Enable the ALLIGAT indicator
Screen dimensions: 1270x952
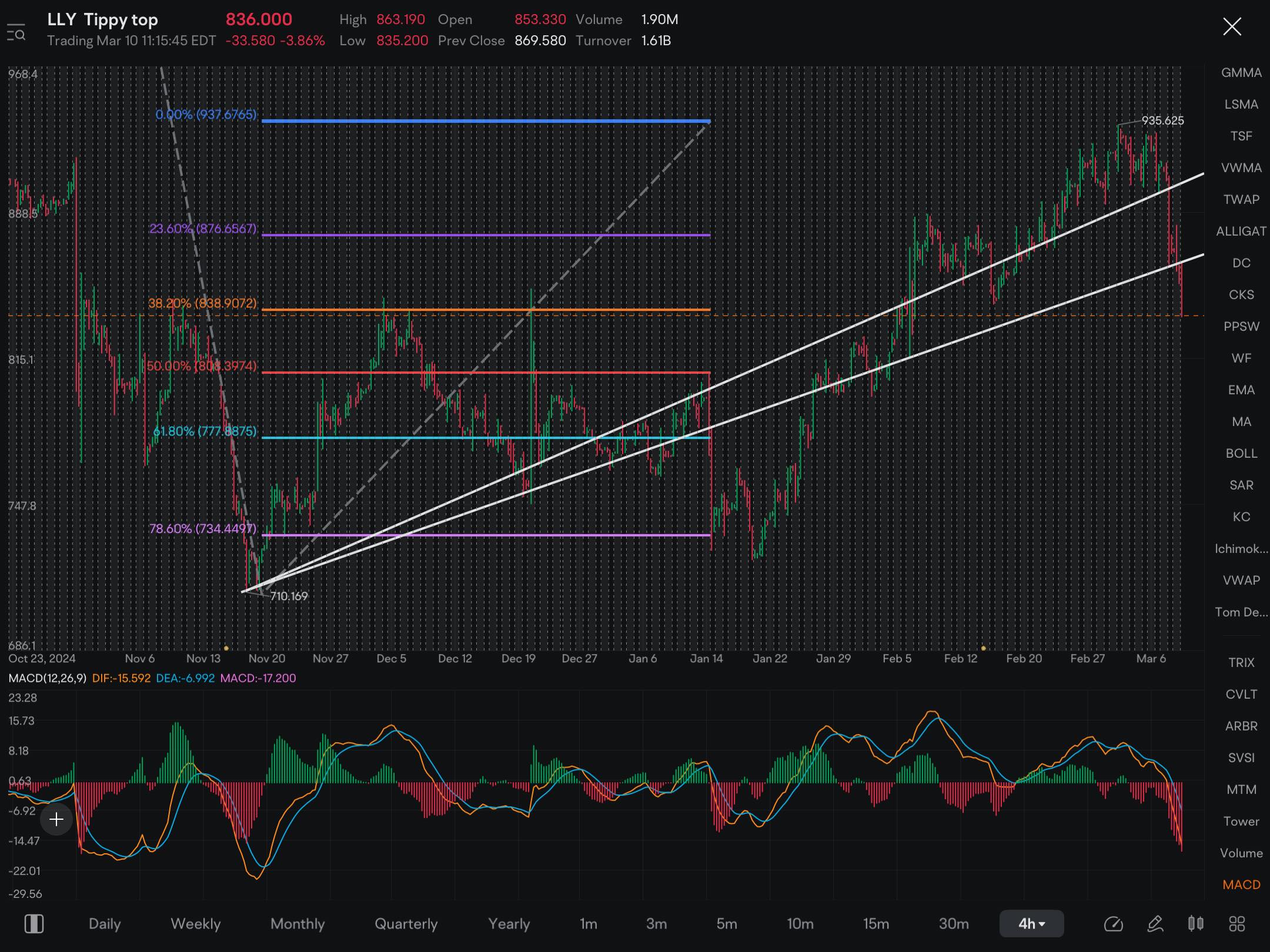(1241, 232)
